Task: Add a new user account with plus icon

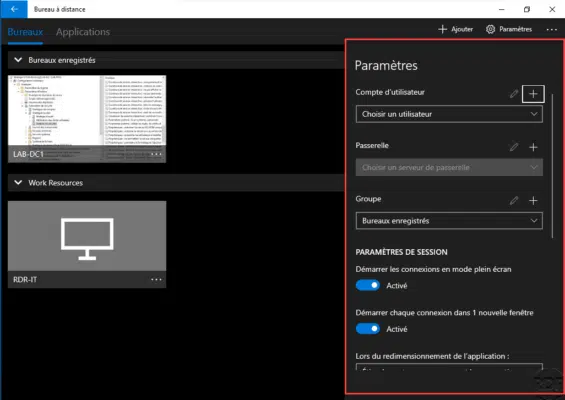Action: click(x=533, y=94)
